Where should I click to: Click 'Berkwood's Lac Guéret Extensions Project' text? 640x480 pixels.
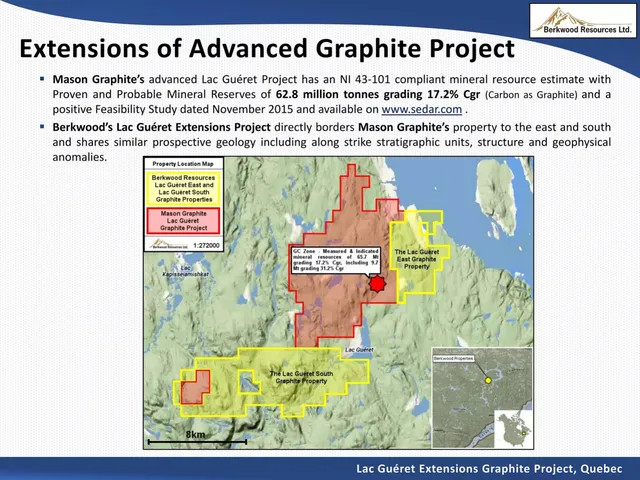[x=161, y=127]
